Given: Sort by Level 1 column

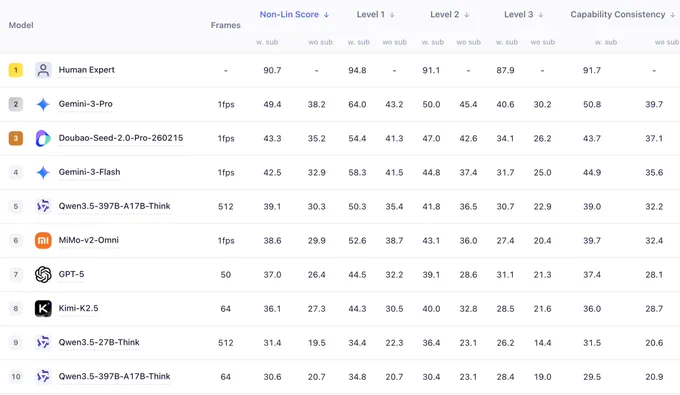Looking at the screenshot, I should [x=375, y=14].
